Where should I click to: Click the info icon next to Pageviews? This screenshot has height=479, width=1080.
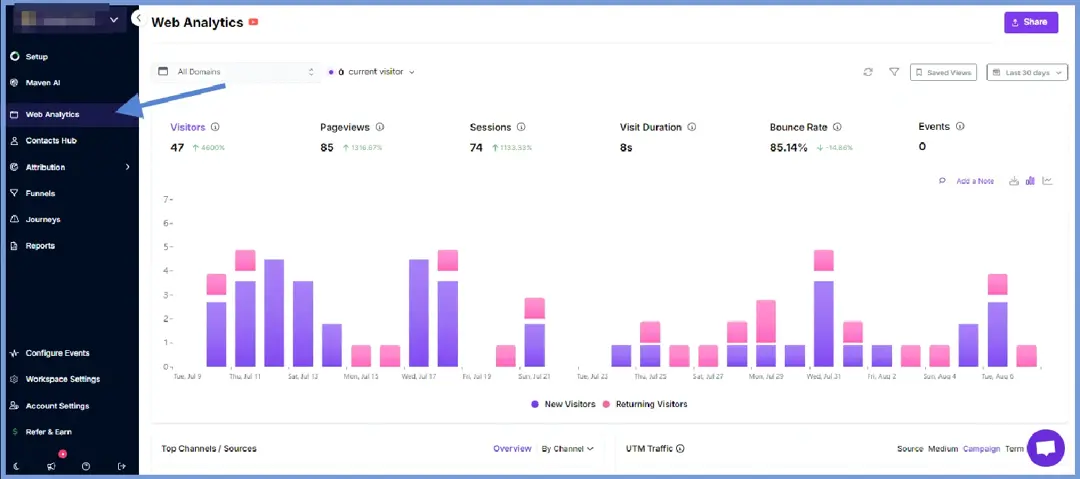click(x=380, y=128)
